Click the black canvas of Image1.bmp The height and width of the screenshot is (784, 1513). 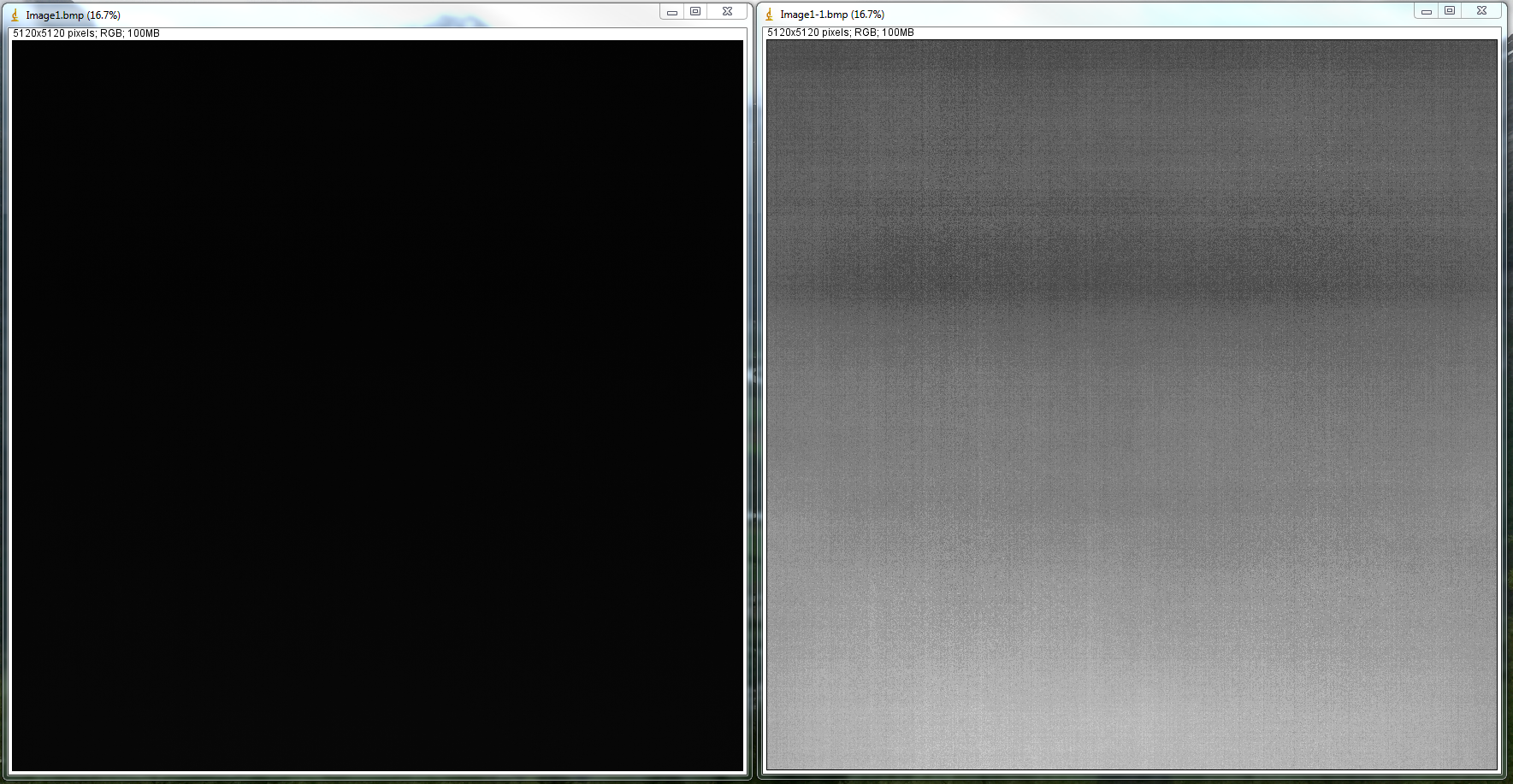(377, 406)
